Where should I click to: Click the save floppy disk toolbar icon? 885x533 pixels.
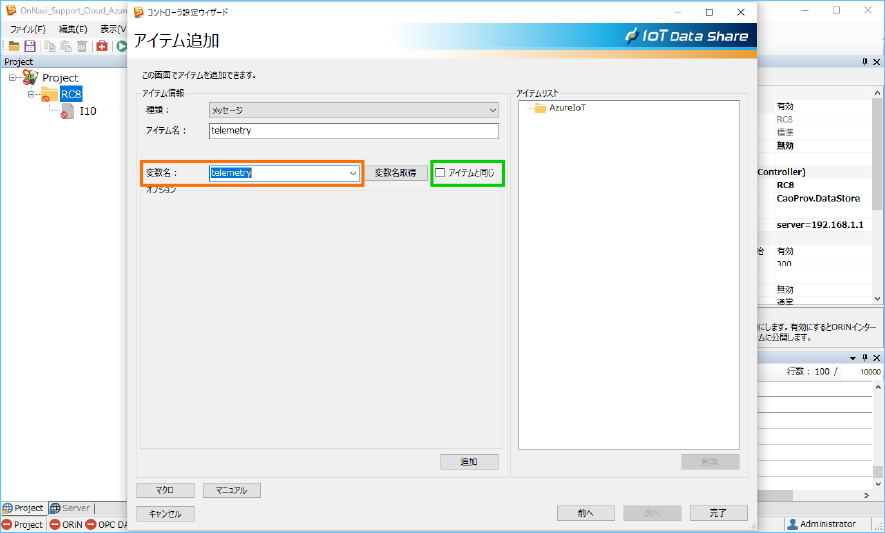(30, 46)
